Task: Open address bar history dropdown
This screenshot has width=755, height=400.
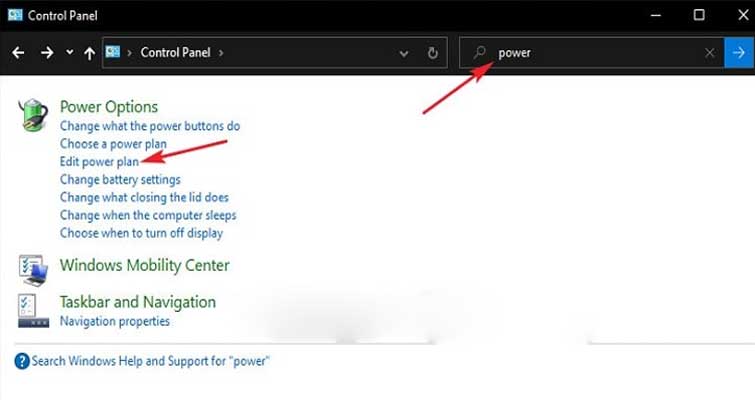Action: [x=404, y=53]
